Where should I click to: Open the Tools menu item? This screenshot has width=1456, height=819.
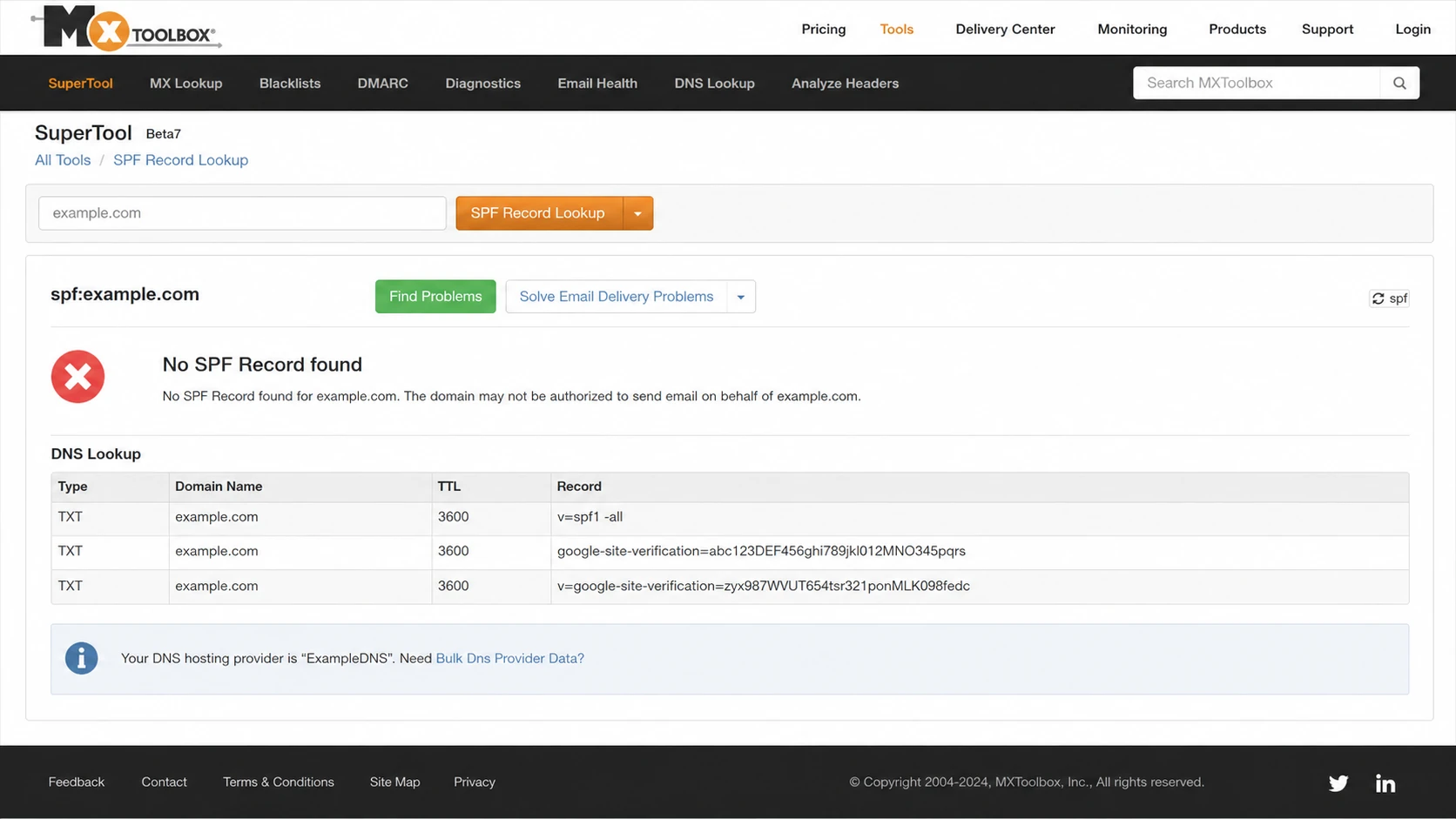(x=896, y=29)
